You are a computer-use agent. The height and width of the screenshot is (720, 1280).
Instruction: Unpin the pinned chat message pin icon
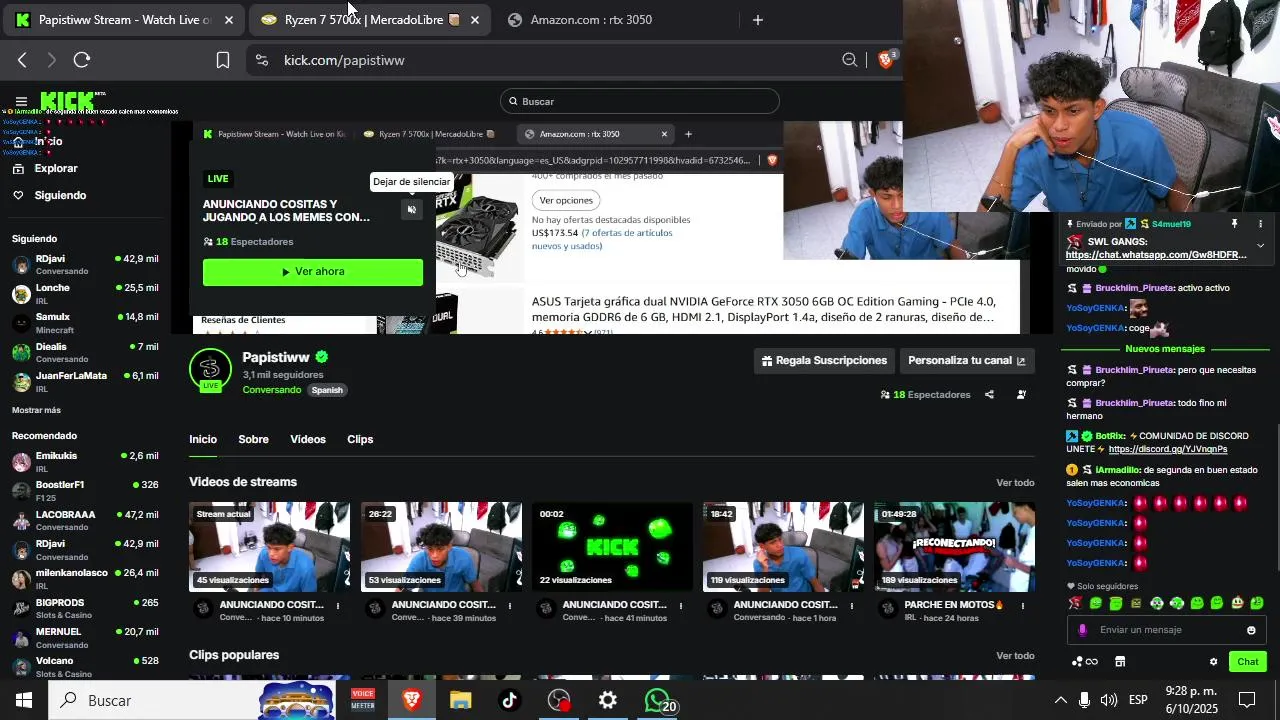tap(1234, 224)
